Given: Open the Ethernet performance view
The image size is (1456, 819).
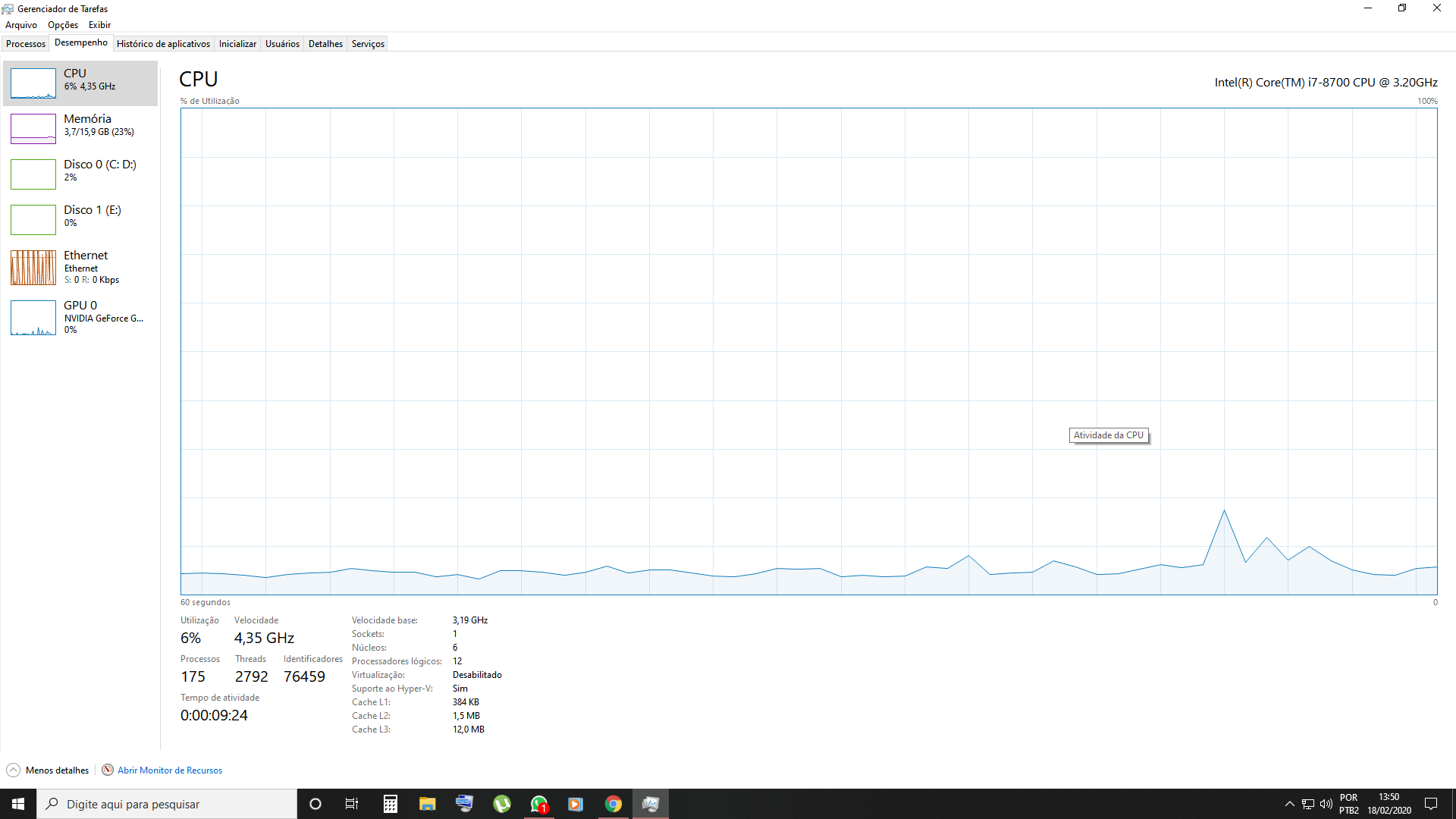Looking at the screenshot, I should click(80, 267).
